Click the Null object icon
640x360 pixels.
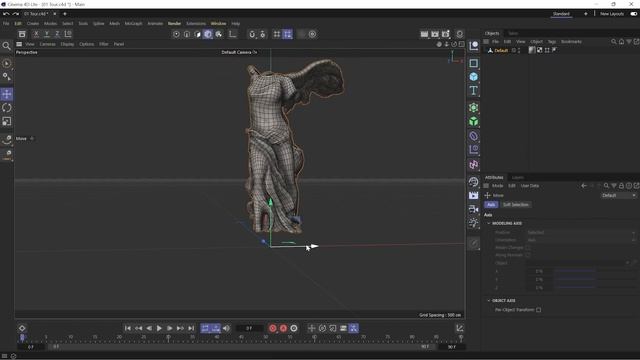click(473, 46)
